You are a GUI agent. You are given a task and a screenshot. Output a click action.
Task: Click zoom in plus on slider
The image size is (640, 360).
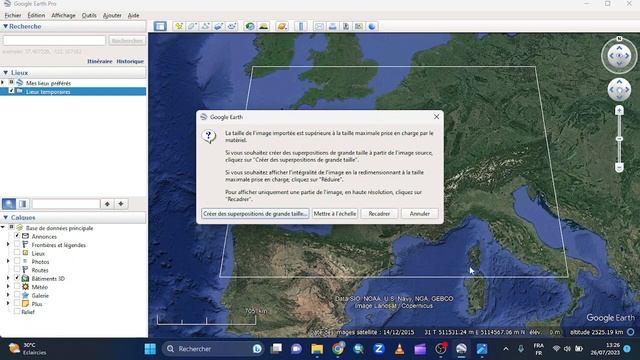619,110
